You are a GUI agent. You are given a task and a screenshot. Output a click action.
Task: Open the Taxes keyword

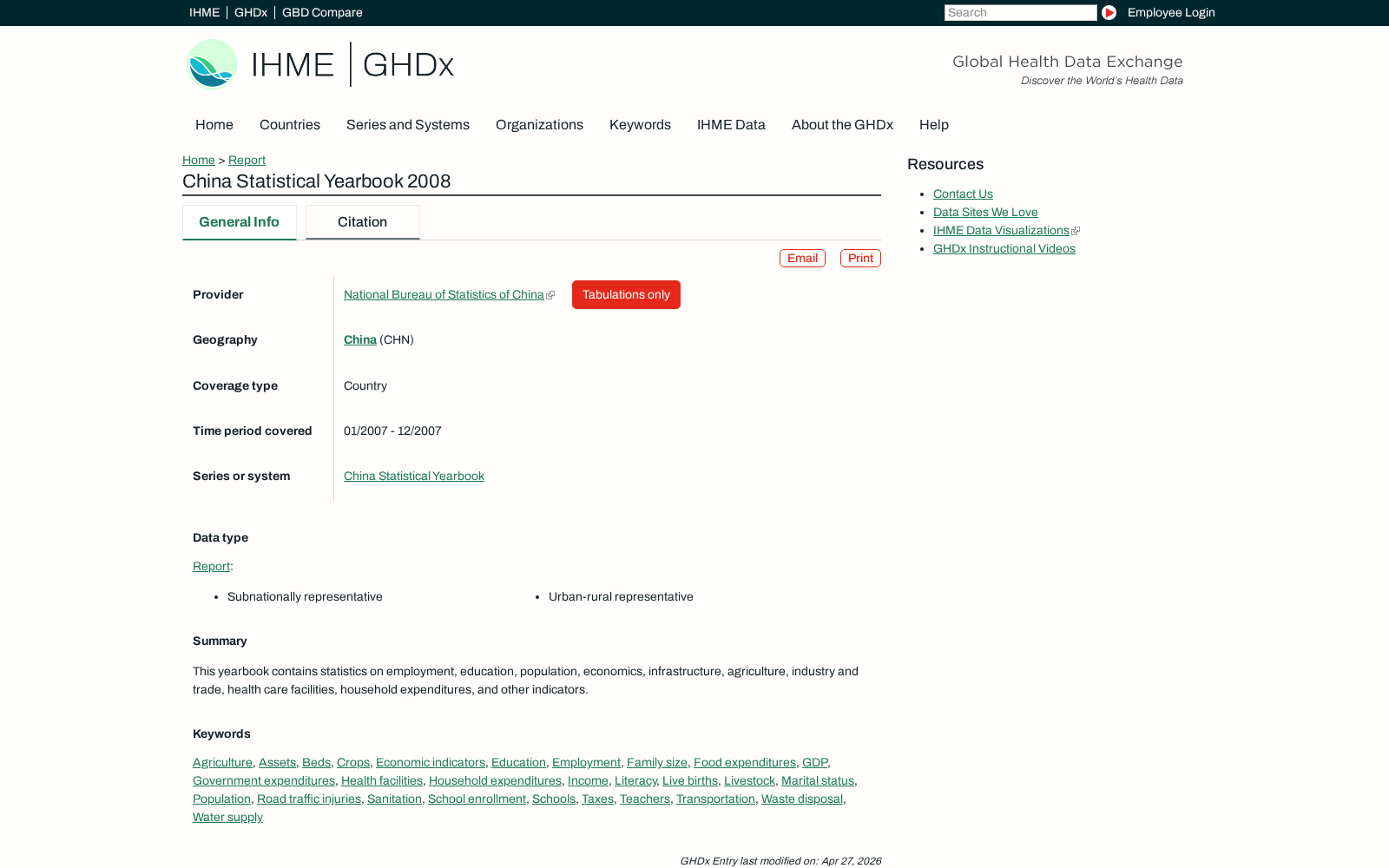597,799
